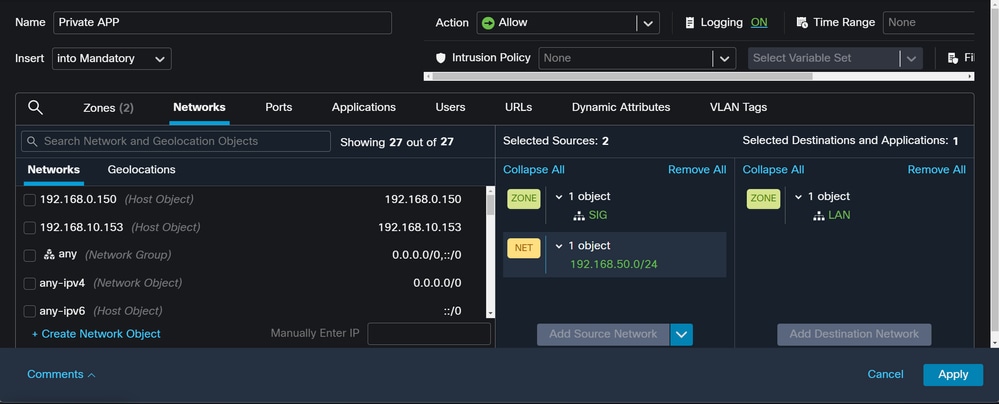The image size is (999, 404).
Task: Click the LAN zone group icon
Action: click(819, 215)
